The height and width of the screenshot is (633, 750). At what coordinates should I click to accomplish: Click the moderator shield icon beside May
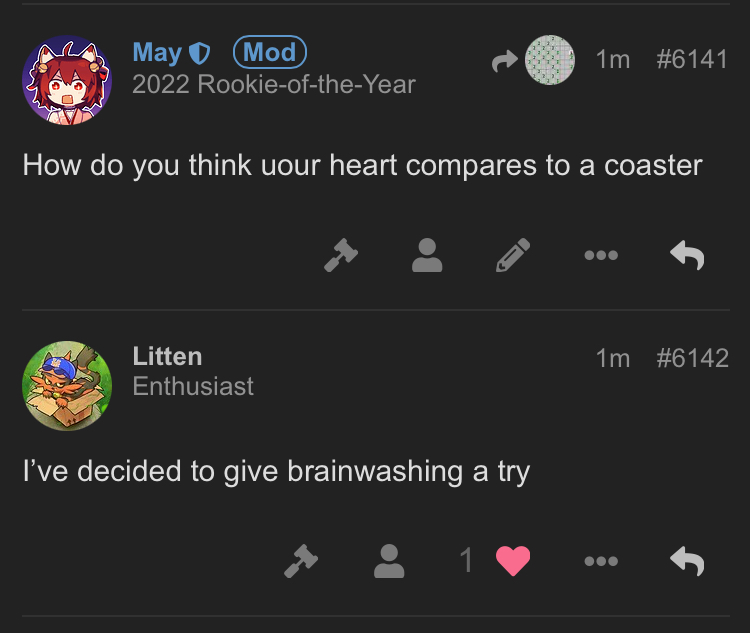pos(200,53)
